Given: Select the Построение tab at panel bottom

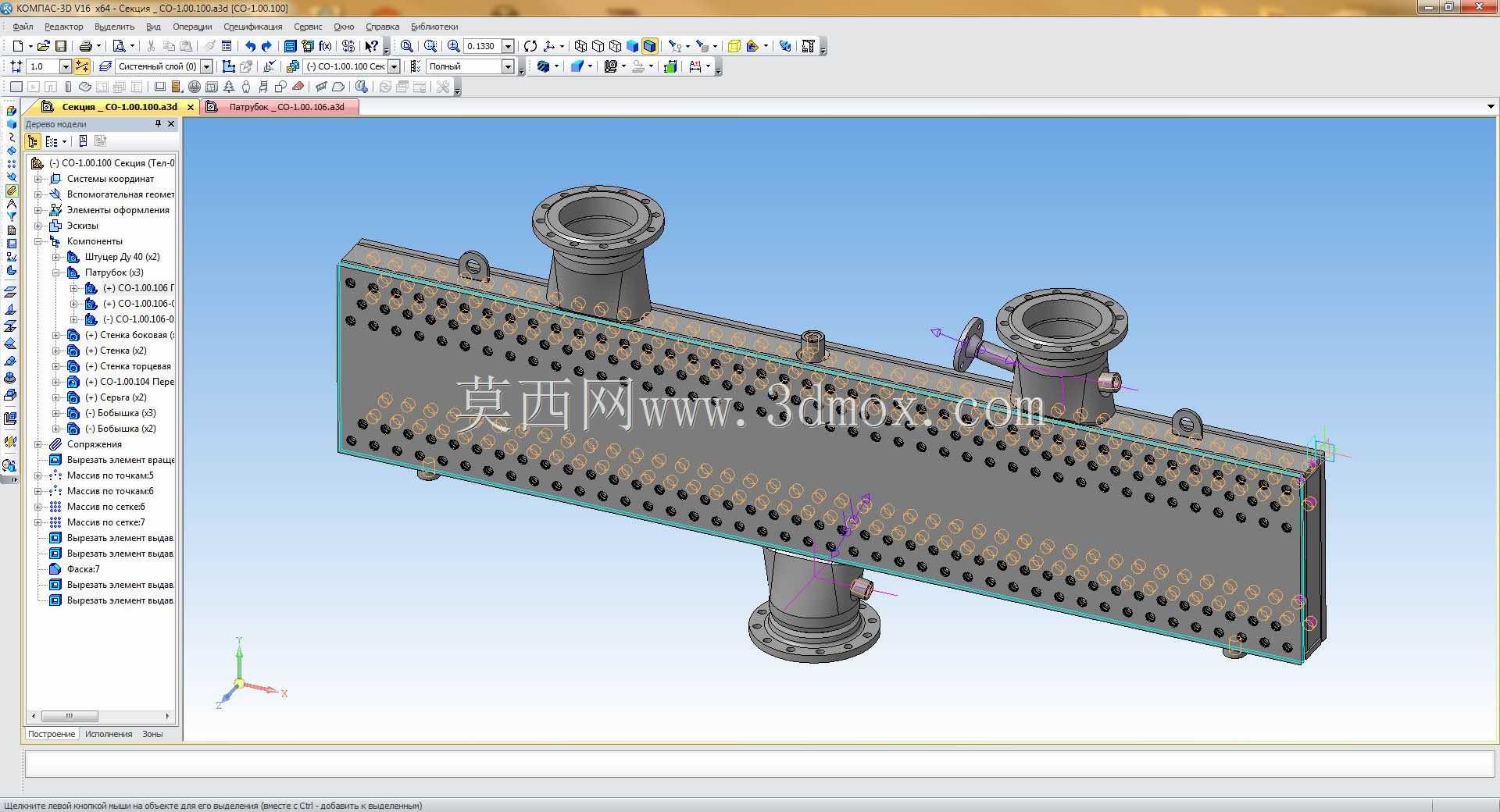Looking at the screenshot, I should (x=52, y=734).
